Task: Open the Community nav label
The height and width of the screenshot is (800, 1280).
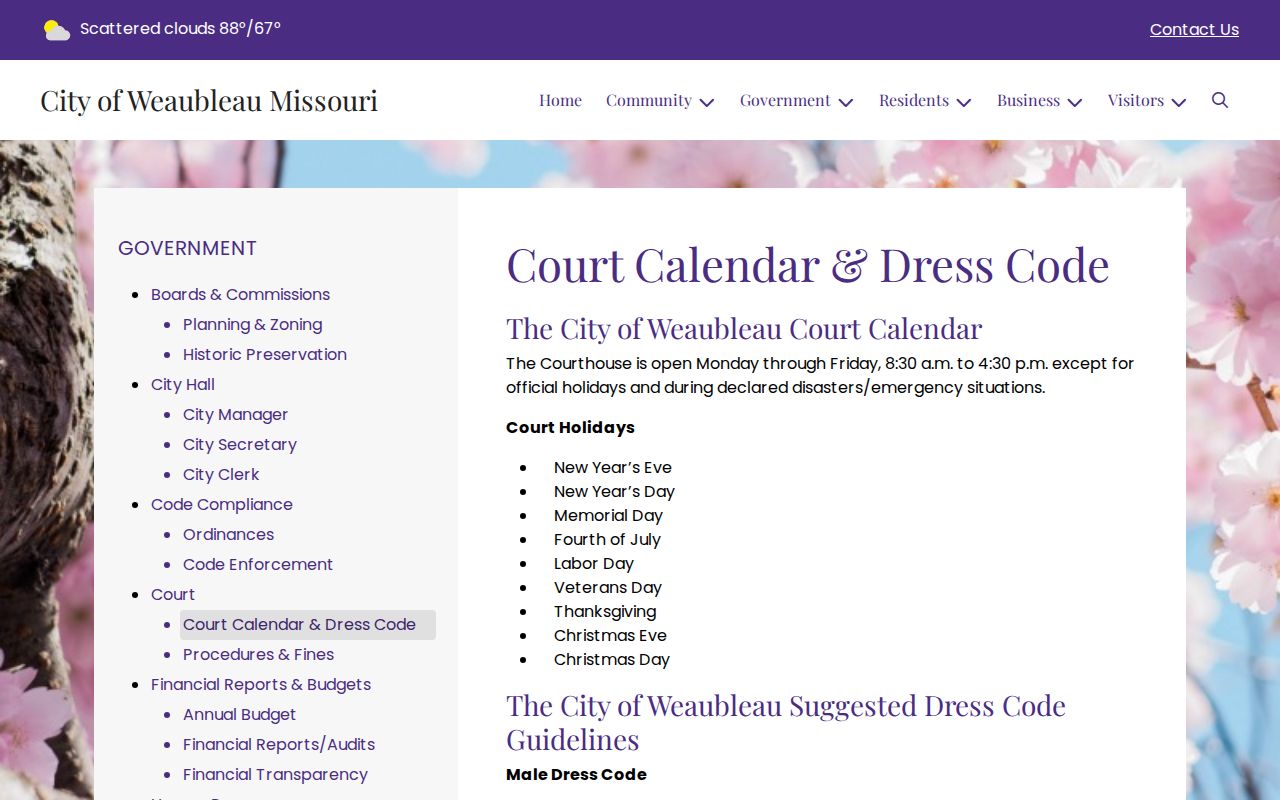Action: click(648, 100)
